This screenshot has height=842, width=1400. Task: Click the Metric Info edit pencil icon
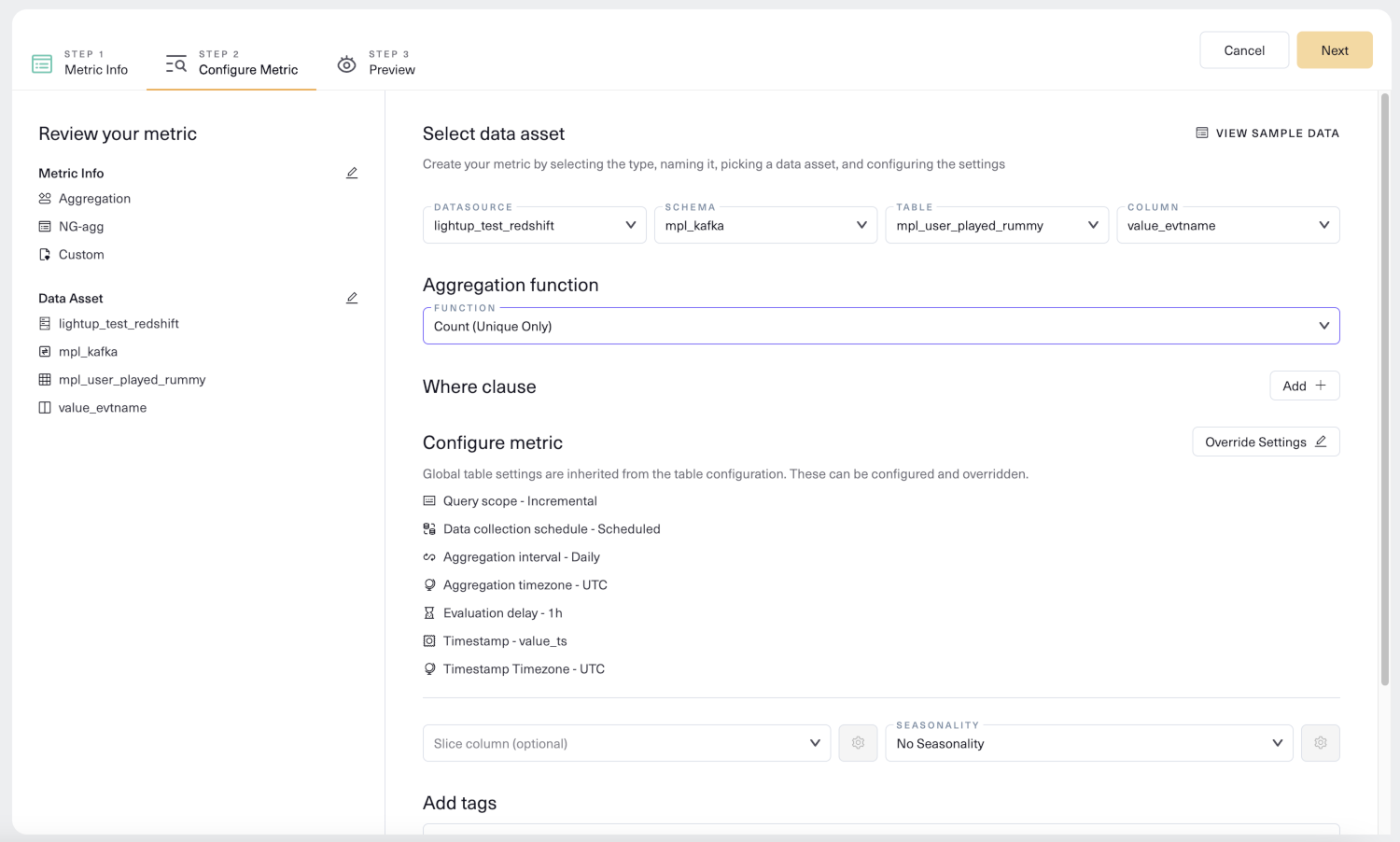pyautogui.click(x=352, y=174)
